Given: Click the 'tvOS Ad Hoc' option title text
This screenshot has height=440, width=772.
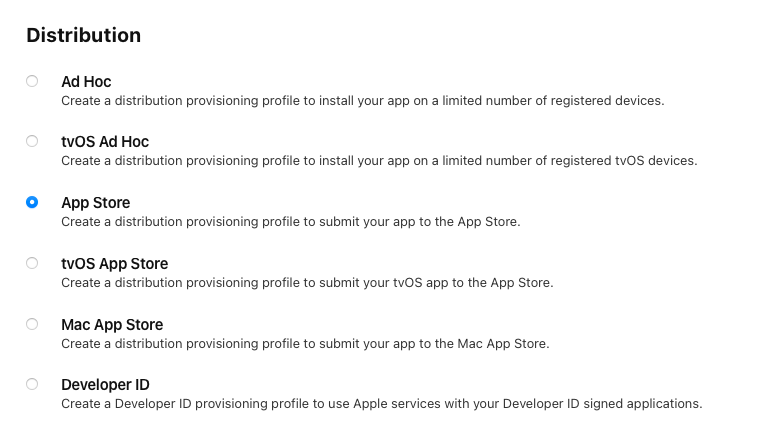Looking at the screenshot, I should pos(105,142).
